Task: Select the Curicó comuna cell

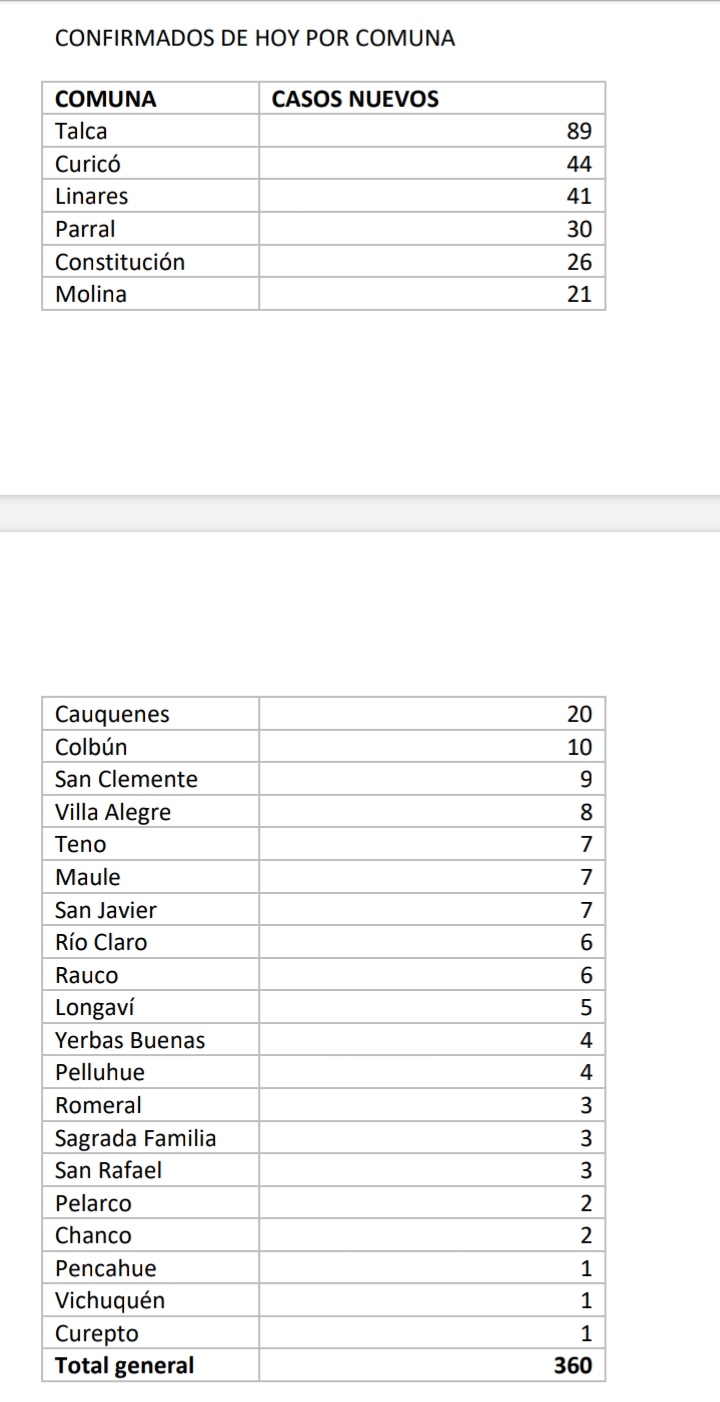Action: click(150, 164)
